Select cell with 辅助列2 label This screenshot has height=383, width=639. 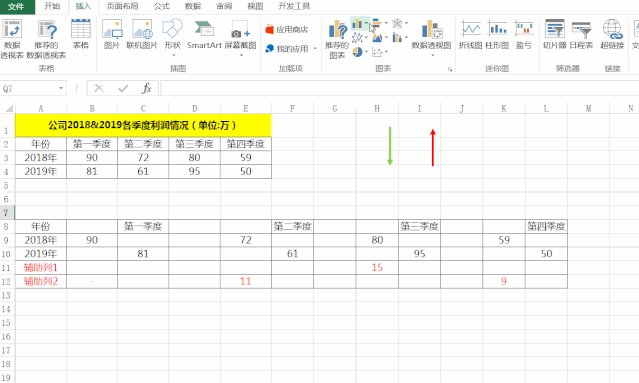[x=41, y=281]
